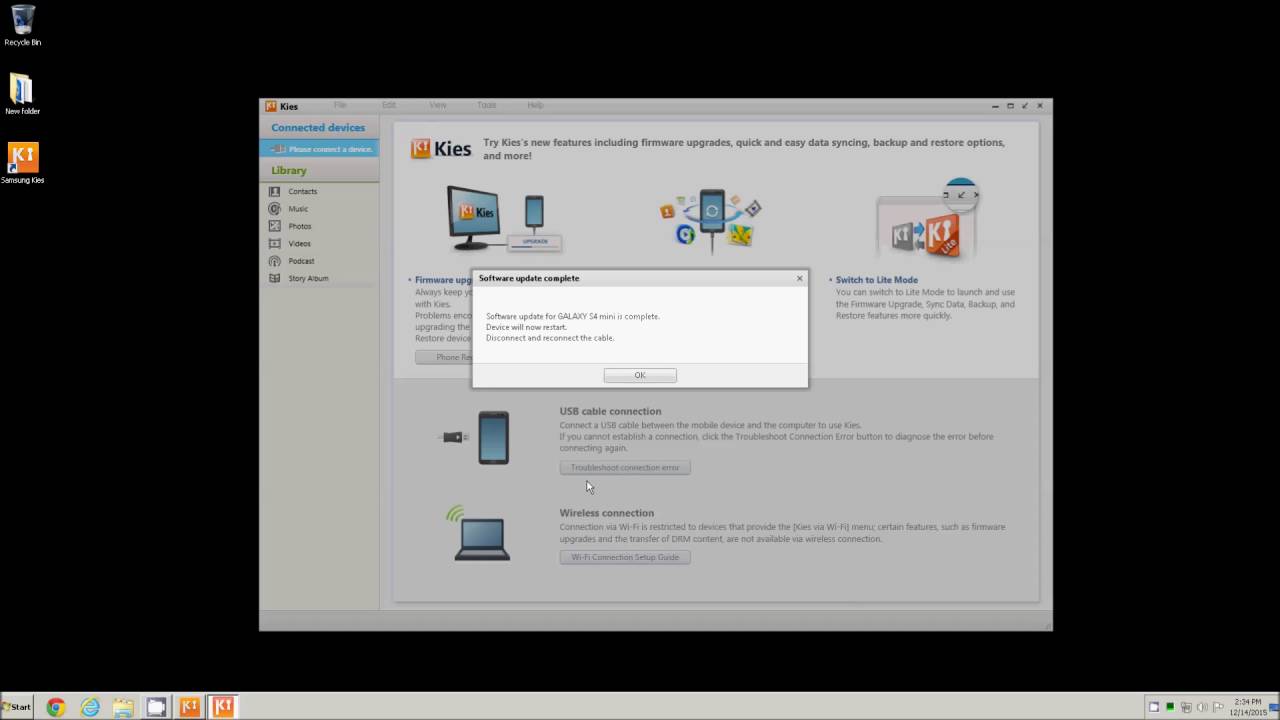Close the Kies main window

[1040, 105]
